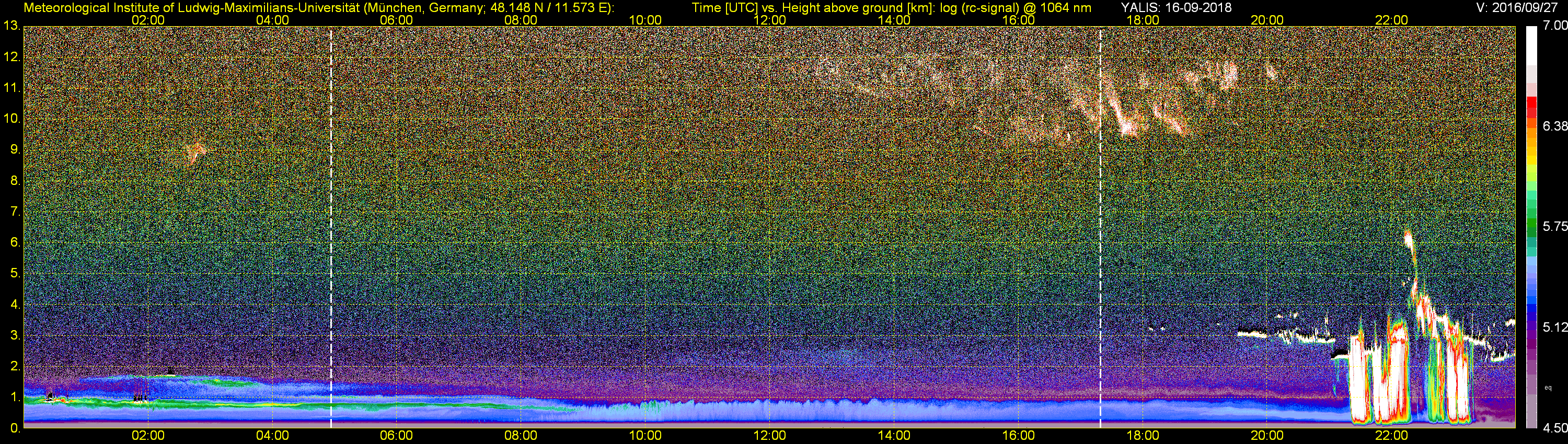The image size is (1568, 444).
Task: Select the 0 km height axis label
Action: [x=15, y=428]
